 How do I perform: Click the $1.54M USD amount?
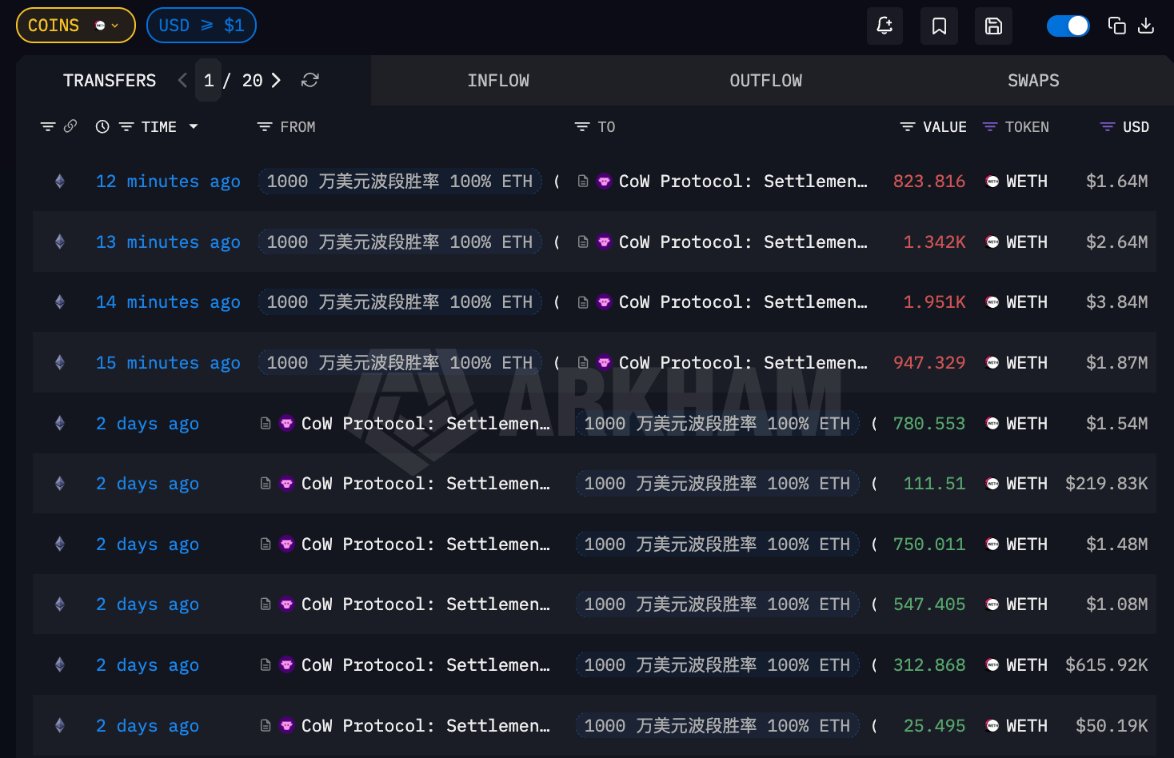pos(1116,423)
